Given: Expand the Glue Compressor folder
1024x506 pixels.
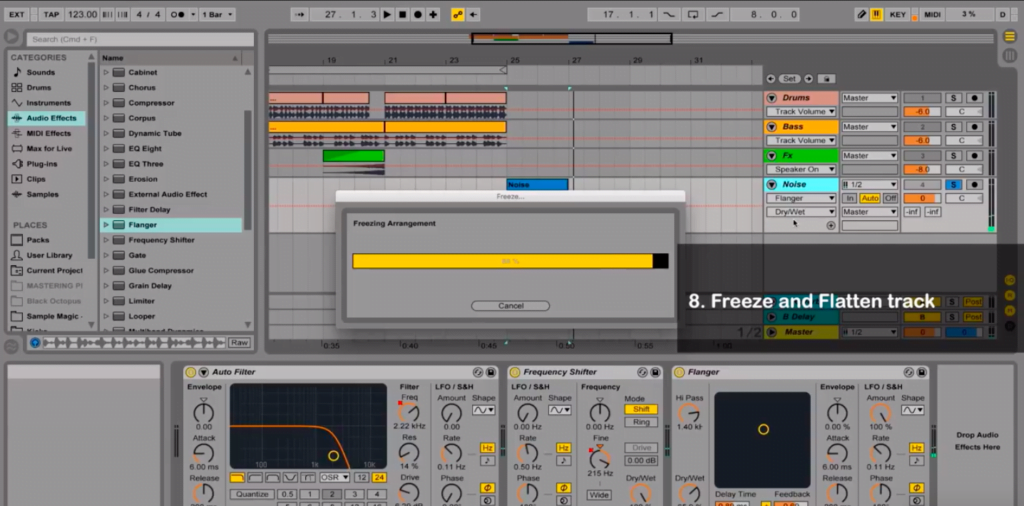Looking at the screenshot, I should (106, 270).
